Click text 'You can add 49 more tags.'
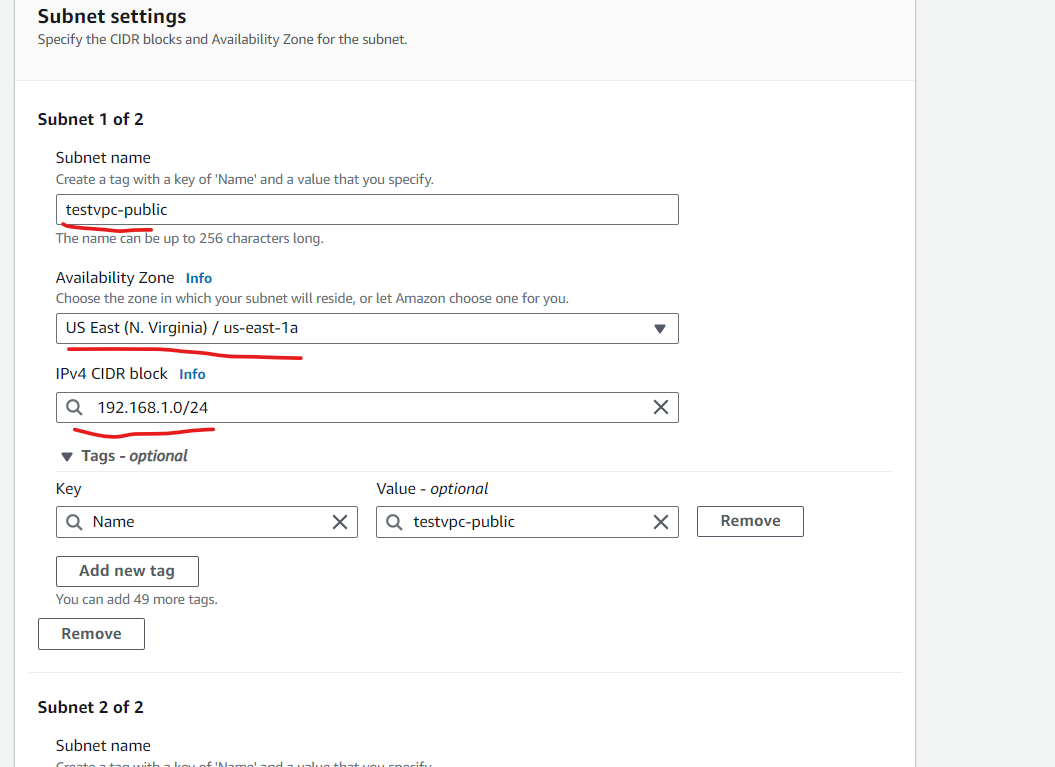Viewport: 1055px width, 767px height. click(x=137, y=599)
